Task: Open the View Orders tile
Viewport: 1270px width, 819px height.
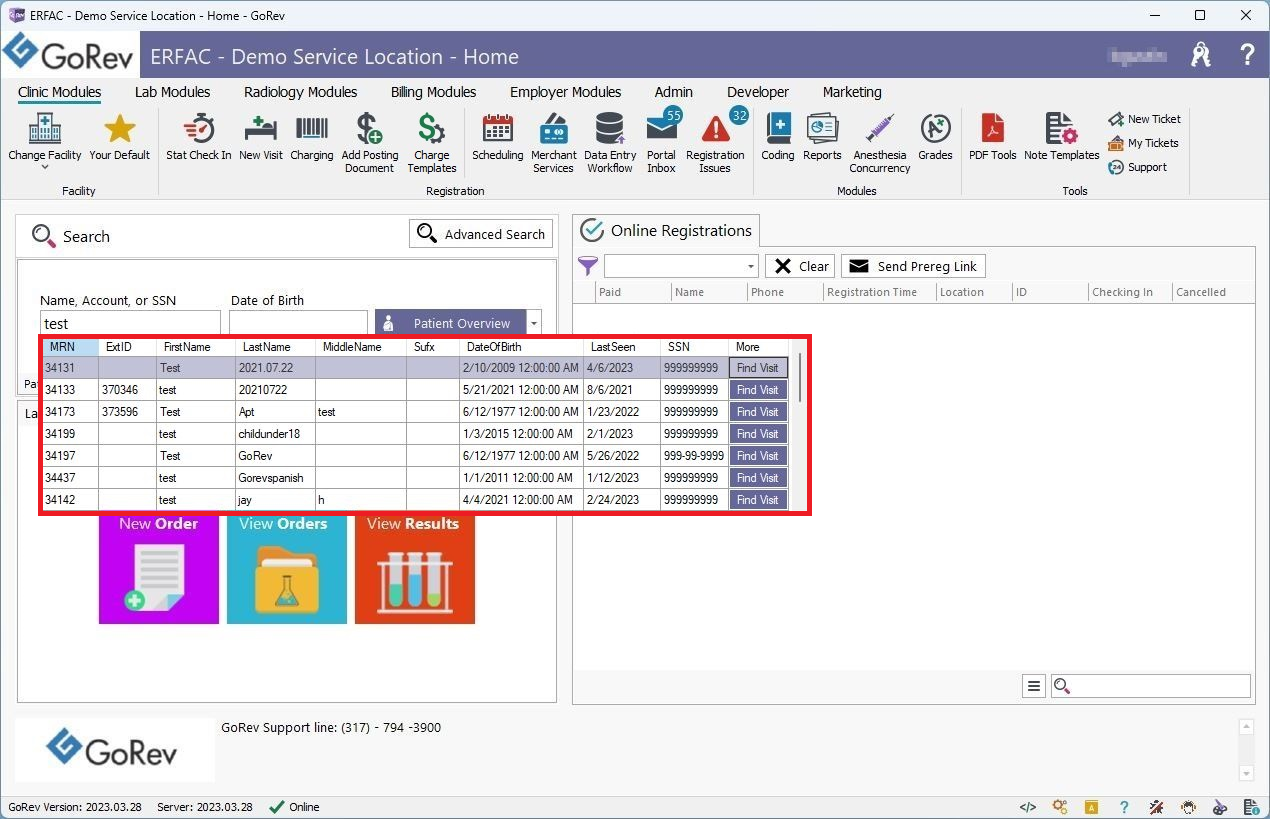Action: coord(287,569)
